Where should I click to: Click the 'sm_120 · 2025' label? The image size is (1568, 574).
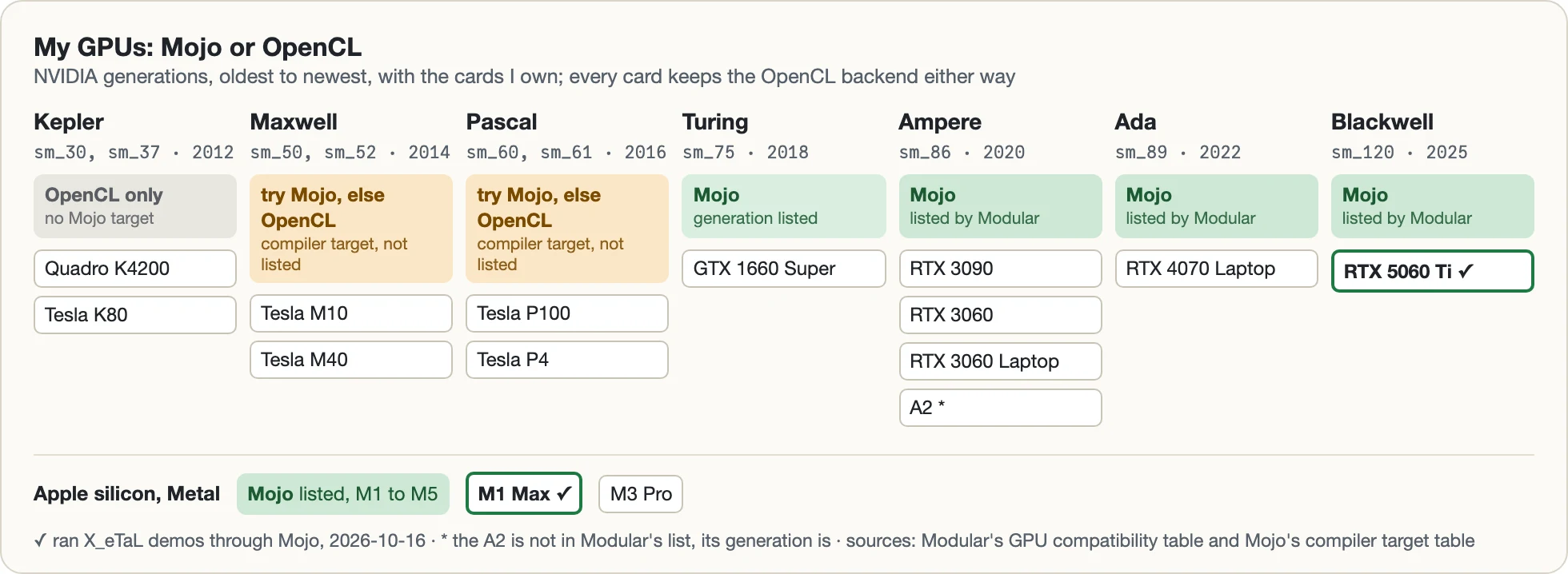(1399, 153)
